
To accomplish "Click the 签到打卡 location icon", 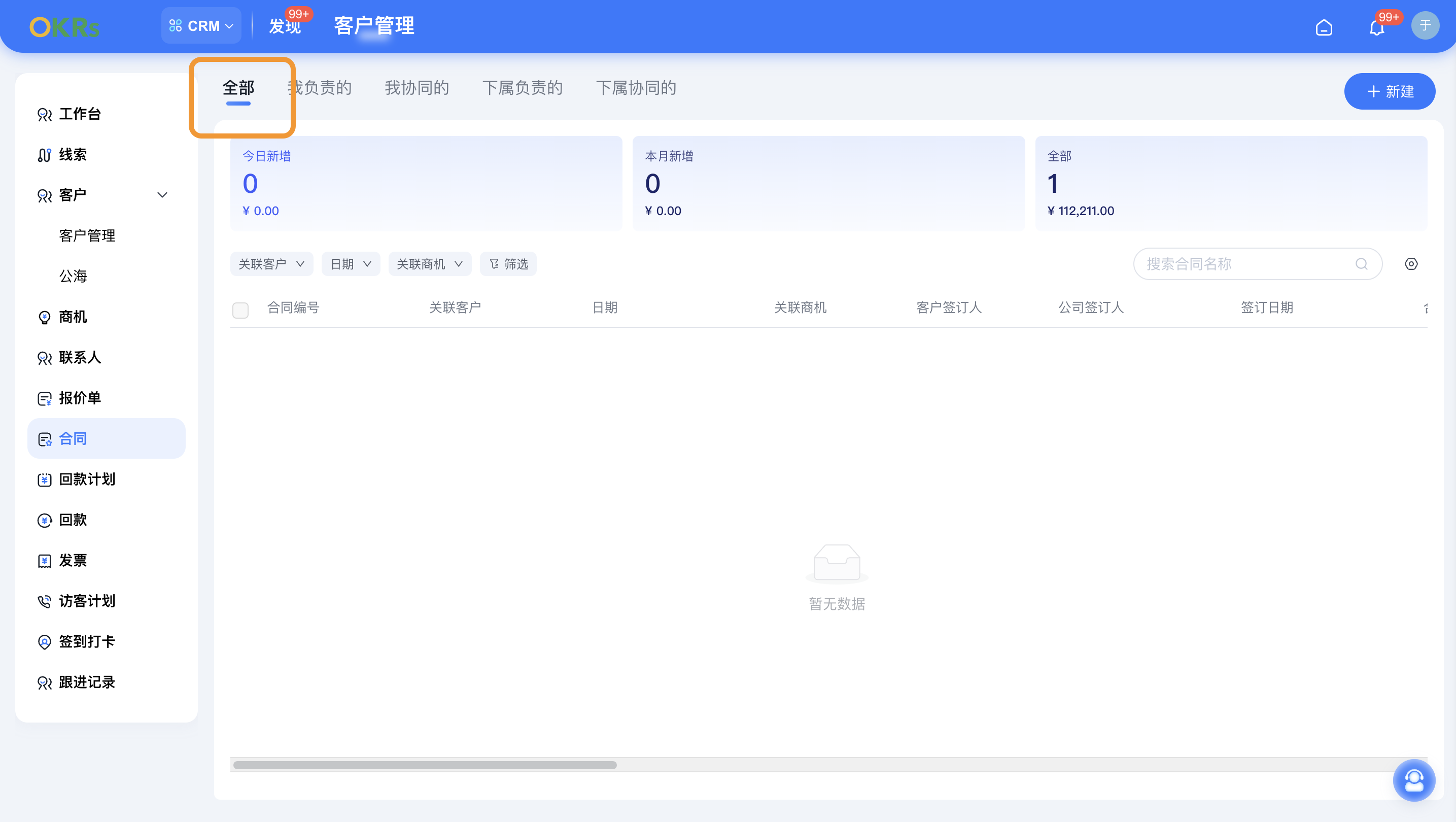I will 44,642.
